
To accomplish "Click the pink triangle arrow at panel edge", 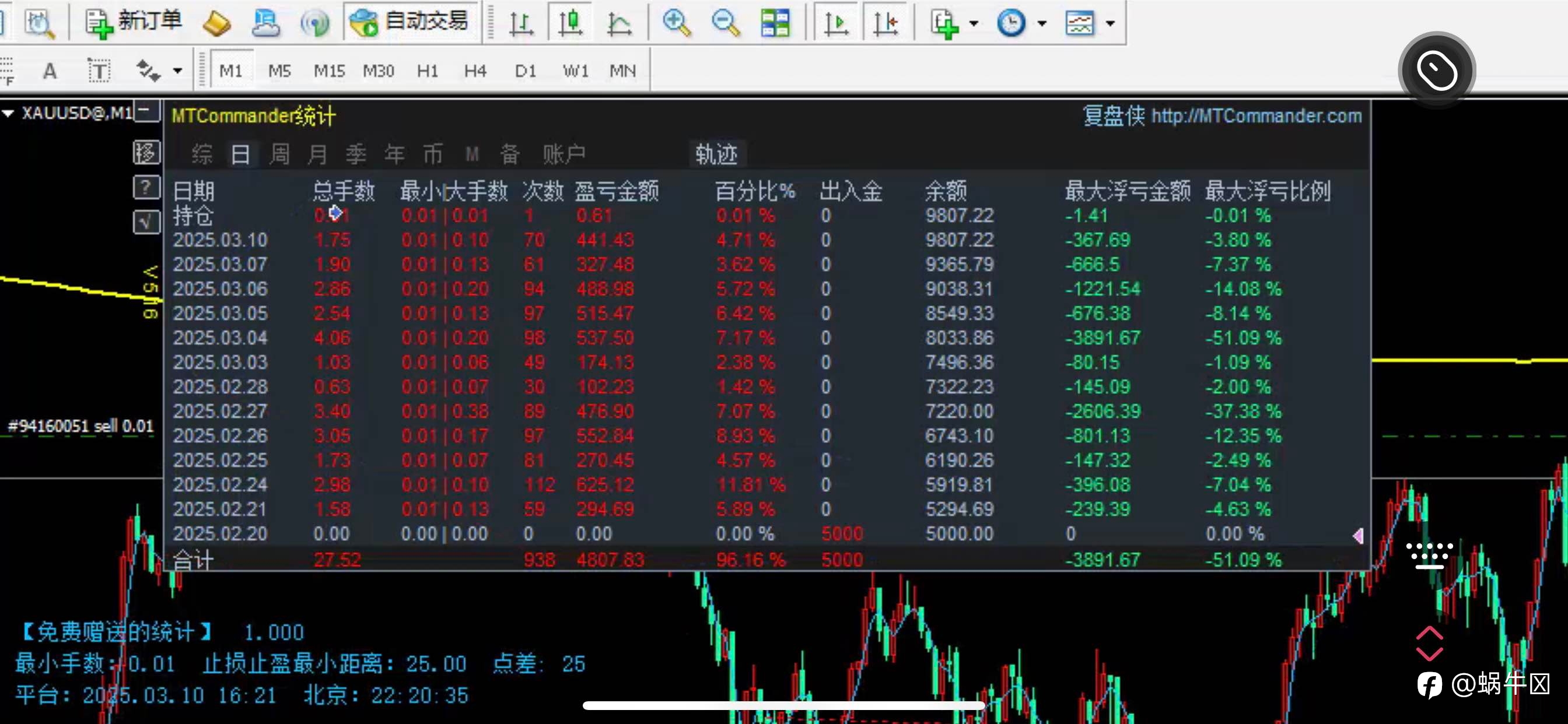I will coord(1358,535).
